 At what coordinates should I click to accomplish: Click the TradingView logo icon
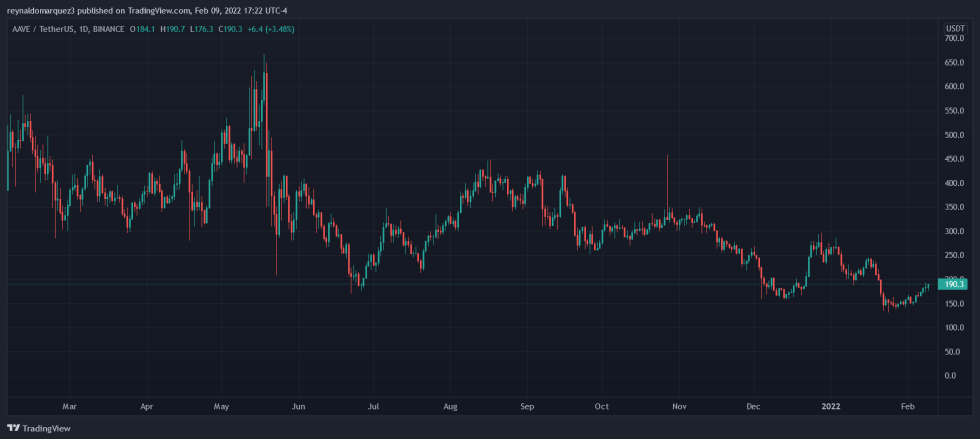(15, 428)
